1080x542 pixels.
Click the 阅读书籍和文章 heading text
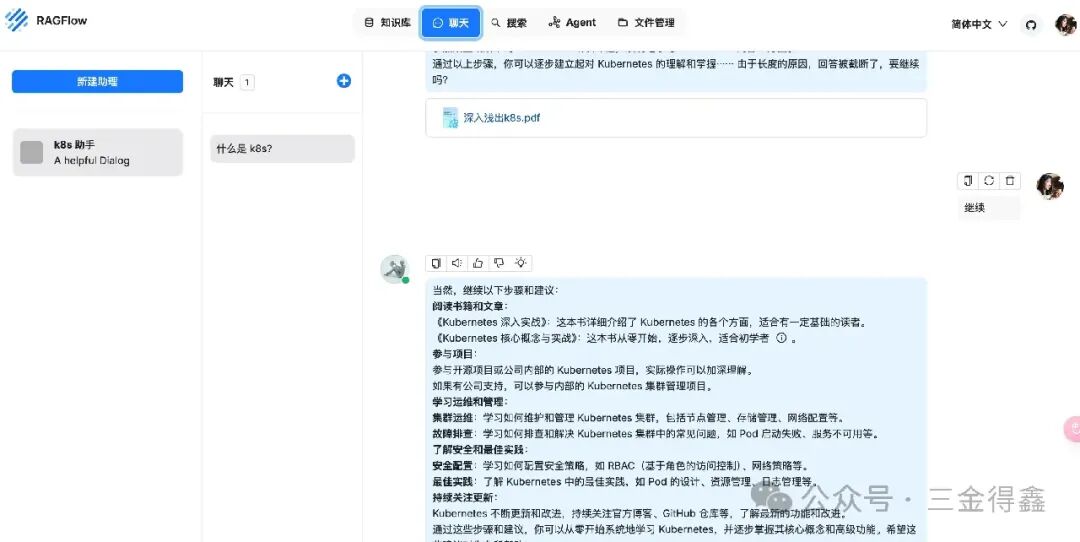470,306
